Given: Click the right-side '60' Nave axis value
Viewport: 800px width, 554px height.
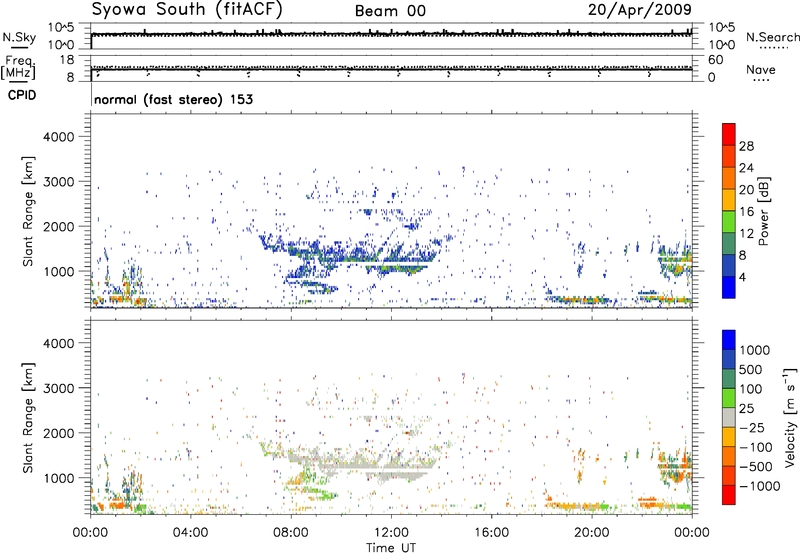Looking at the screenshot, I should point(715,60).
